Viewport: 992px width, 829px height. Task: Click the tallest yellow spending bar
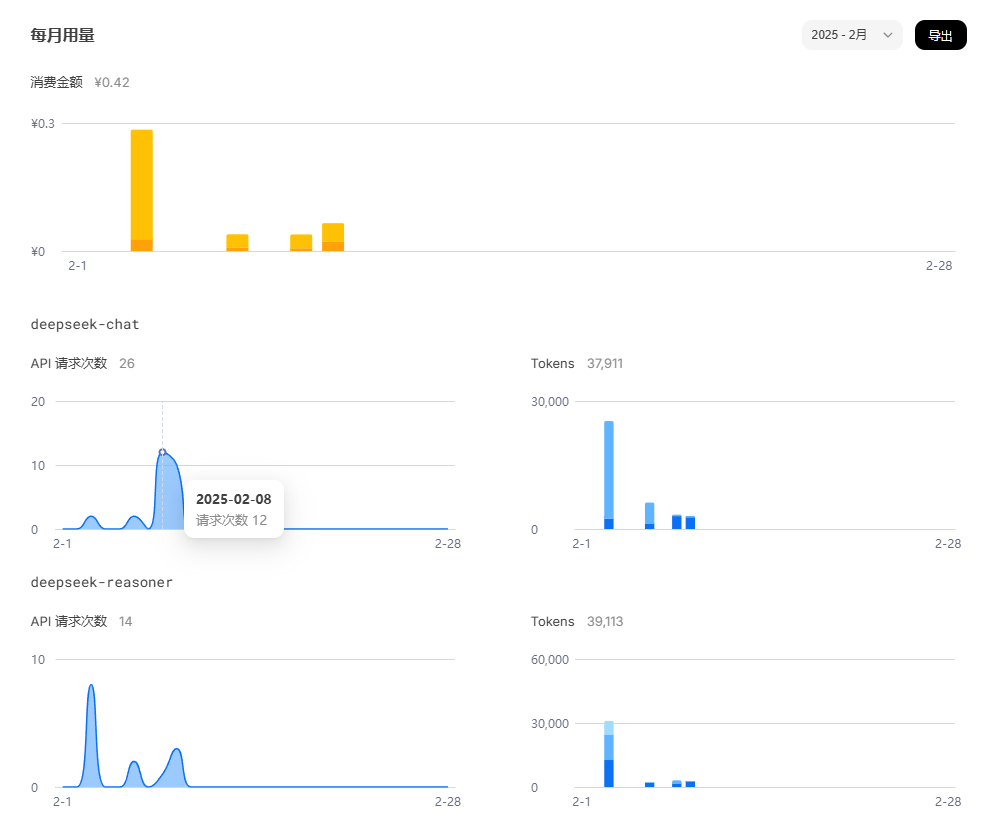(x=142, y=190)
